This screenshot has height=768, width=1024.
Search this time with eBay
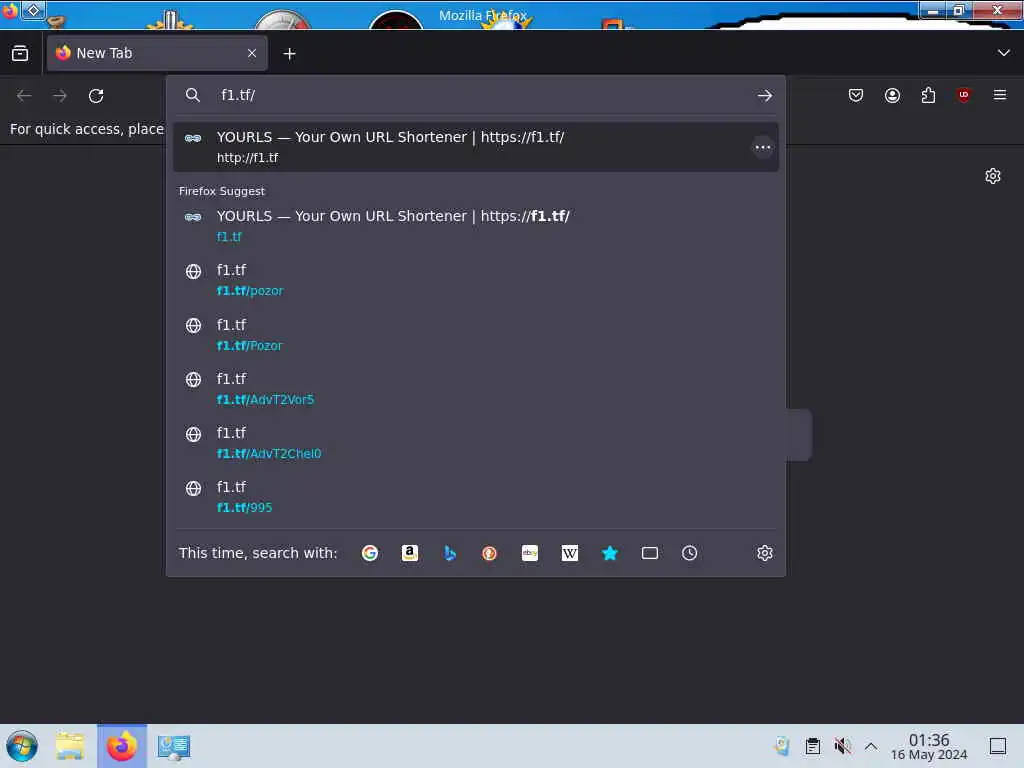(x=530, y=553)
